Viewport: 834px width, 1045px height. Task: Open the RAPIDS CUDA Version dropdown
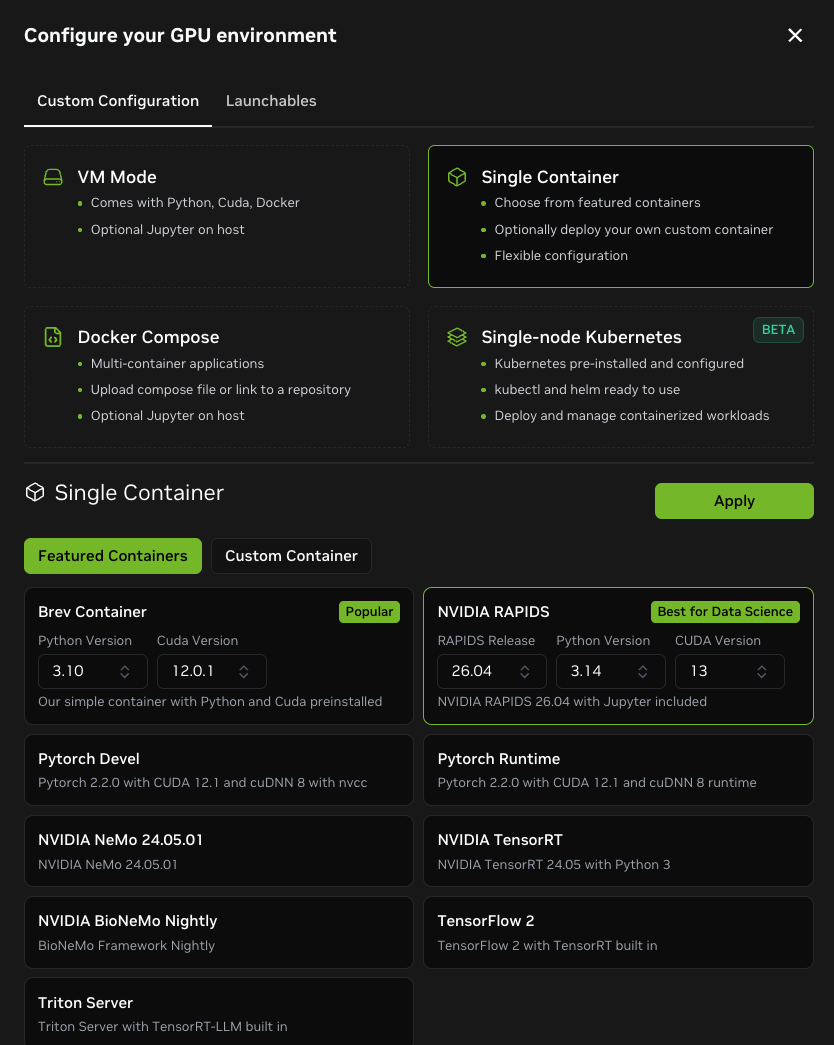tap(729, 671)
